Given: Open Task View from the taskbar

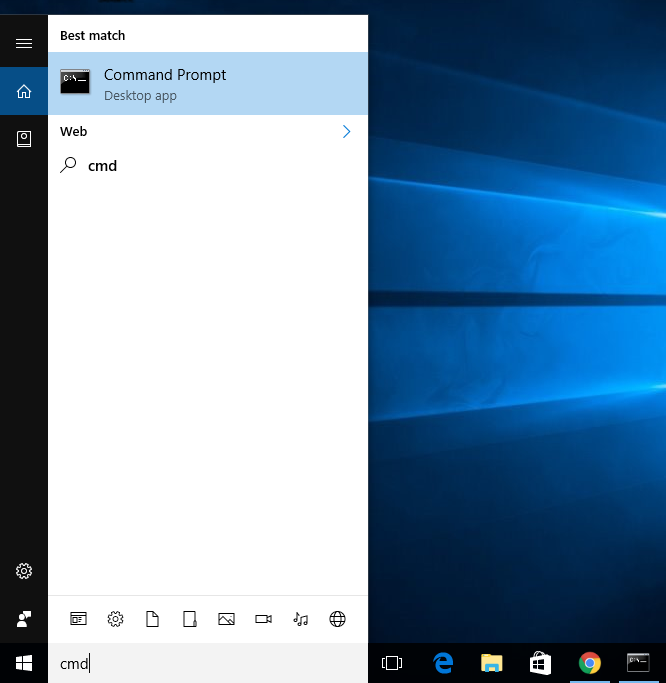Looking at the screenshot, I should coord(392,663).
